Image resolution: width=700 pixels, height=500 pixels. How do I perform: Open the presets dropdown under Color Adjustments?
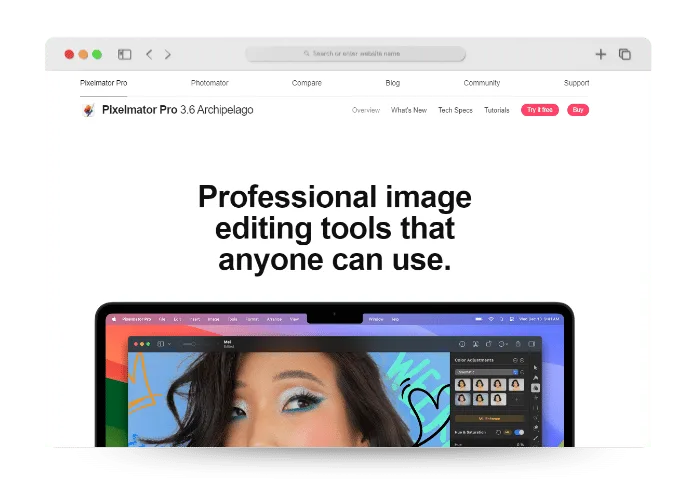pyautogui.click(x=486, y=372)
